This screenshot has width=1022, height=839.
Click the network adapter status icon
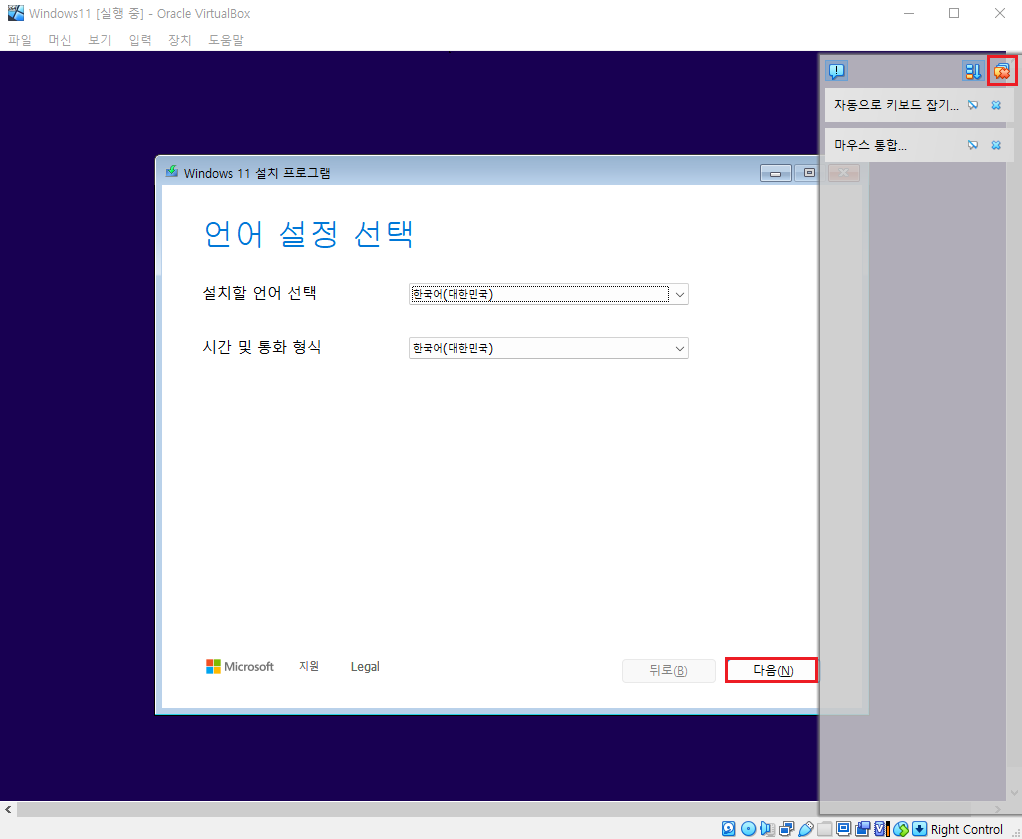(787, 829)
